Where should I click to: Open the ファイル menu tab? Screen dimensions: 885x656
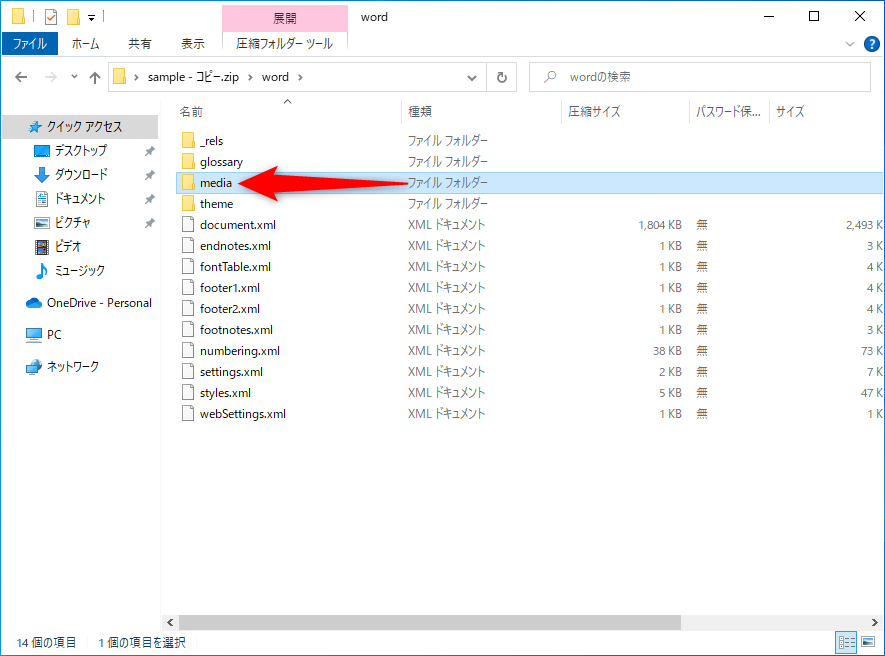pyautogui.click(x=29, y=43)
